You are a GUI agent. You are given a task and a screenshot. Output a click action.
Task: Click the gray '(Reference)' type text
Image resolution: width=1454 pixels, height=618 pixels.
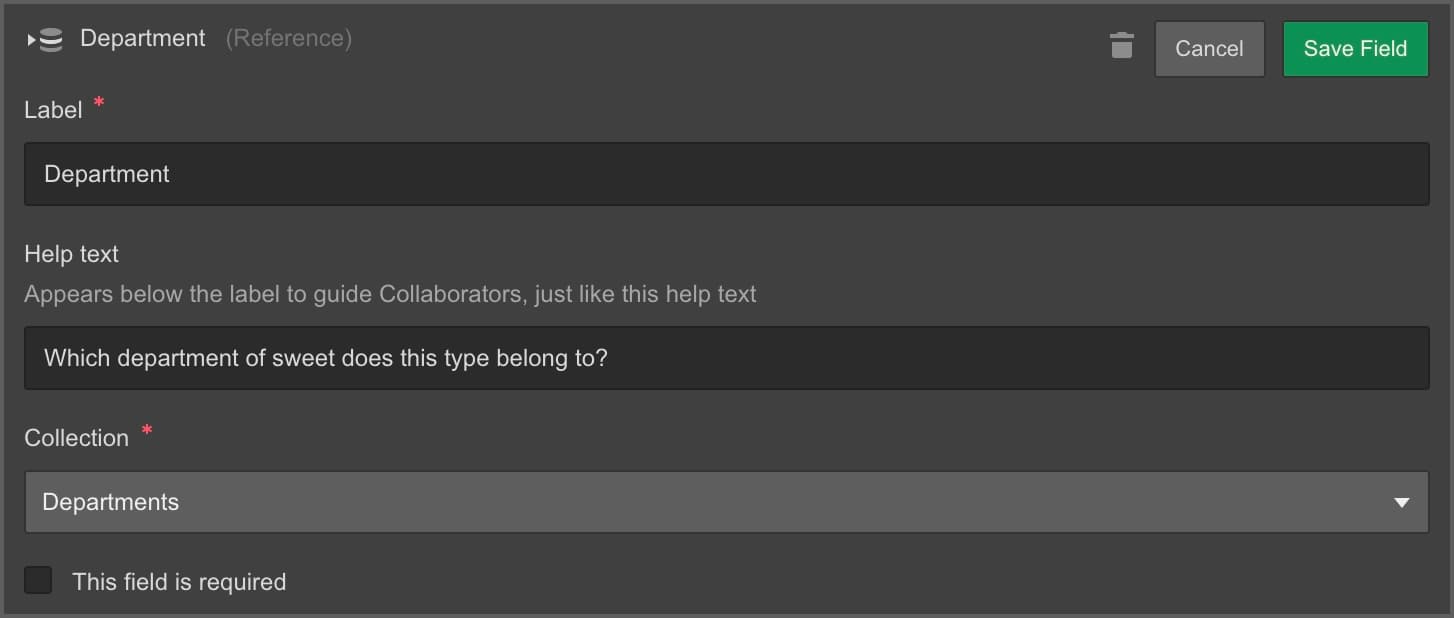[x=289, y=39]
